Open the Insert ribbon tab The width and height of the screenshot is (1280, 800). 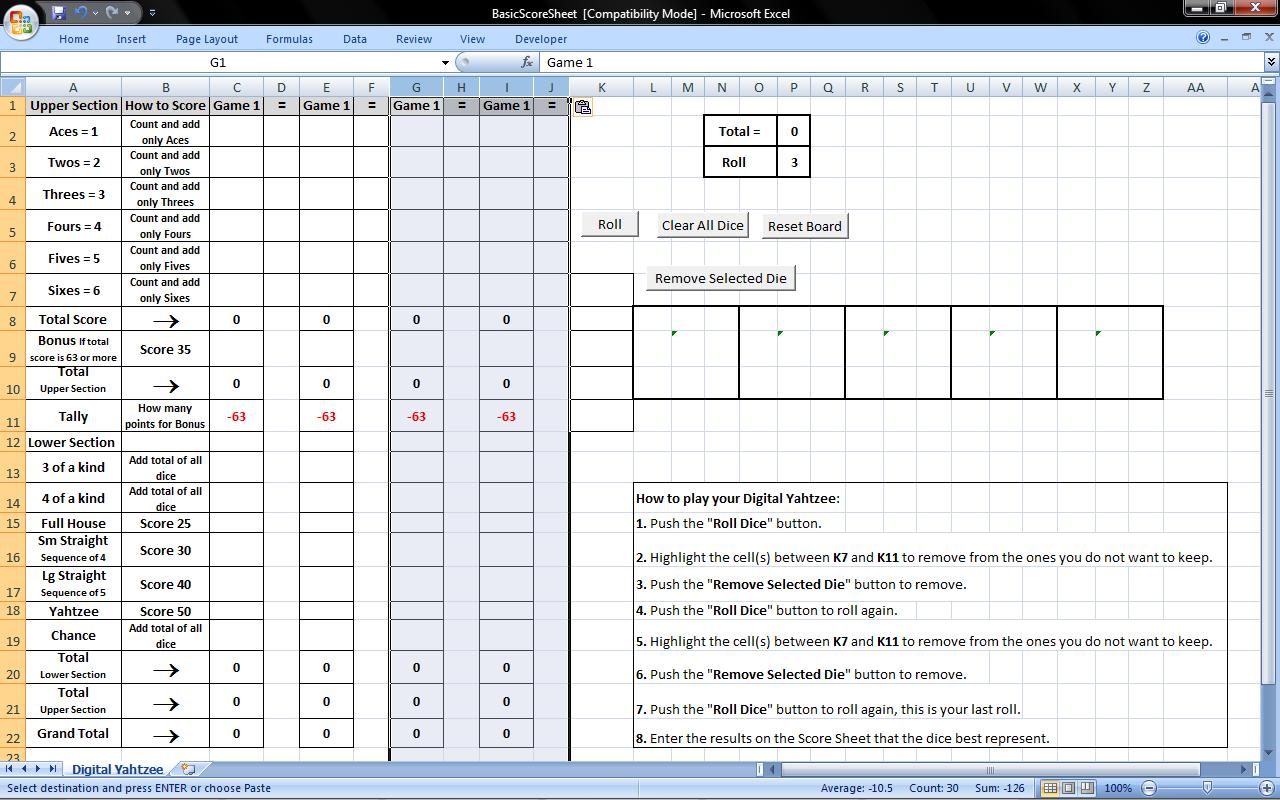(x=131, y=39)
